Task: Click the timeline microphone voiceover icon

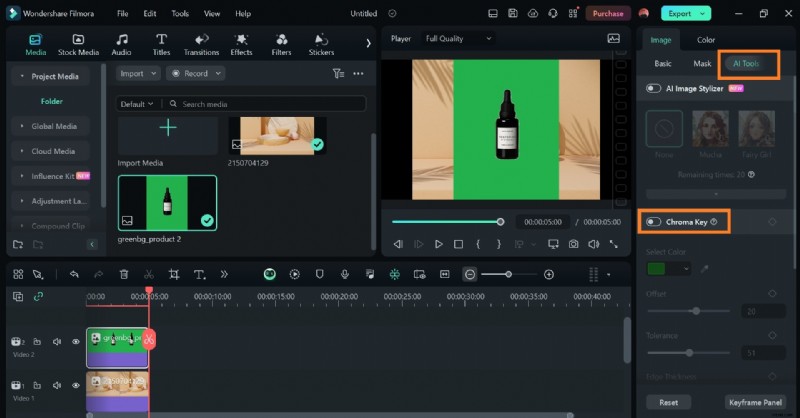Action: click(x=344, y=275)
